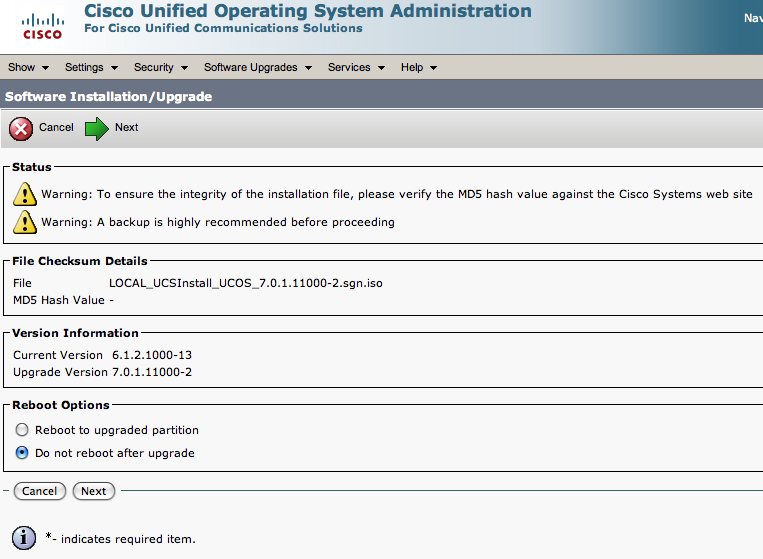Click the red Cancel X icon

coord(21,129)
